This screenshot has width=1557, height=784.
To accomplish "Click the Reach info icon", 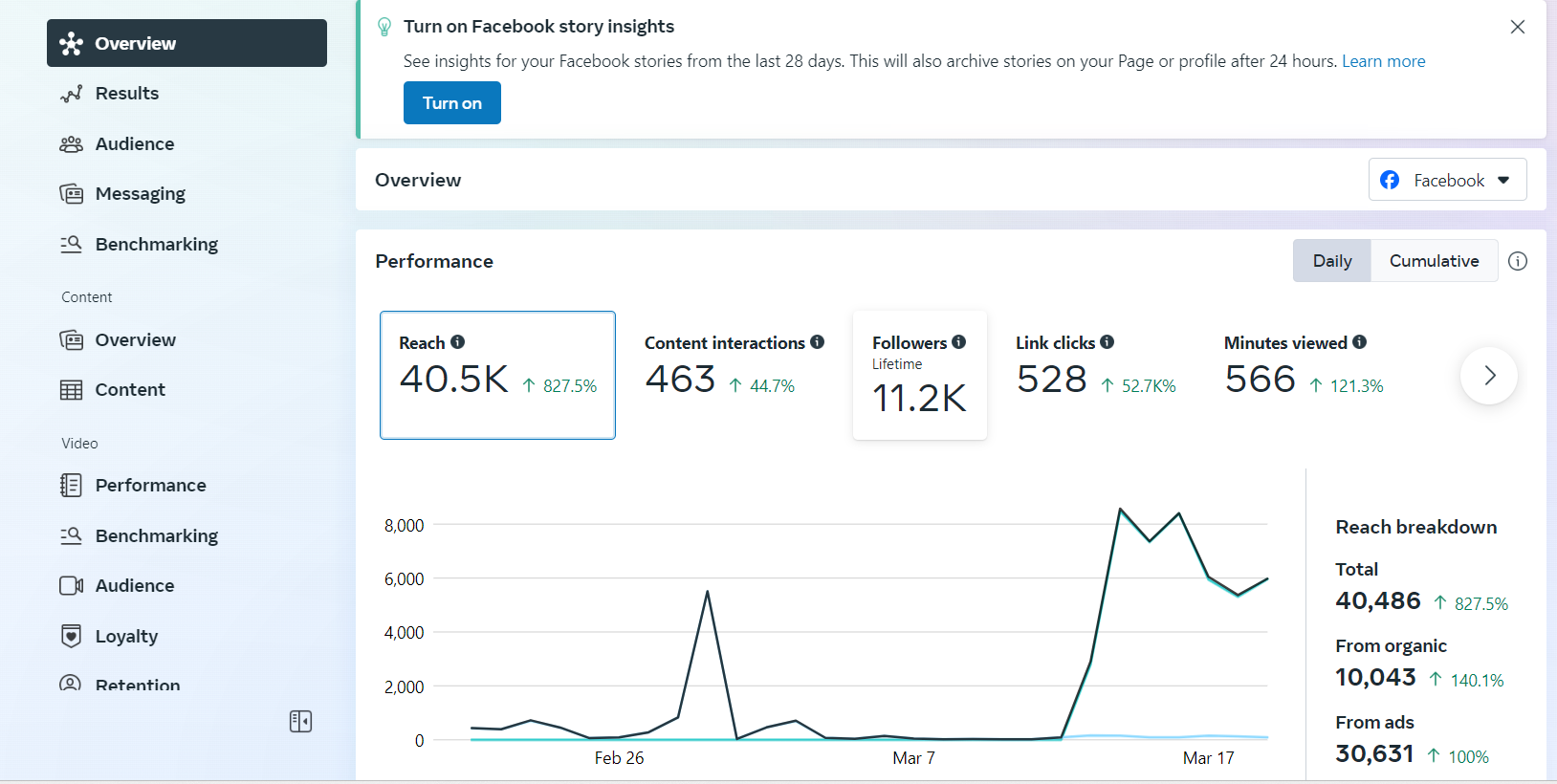I will (x=458, y=342).
